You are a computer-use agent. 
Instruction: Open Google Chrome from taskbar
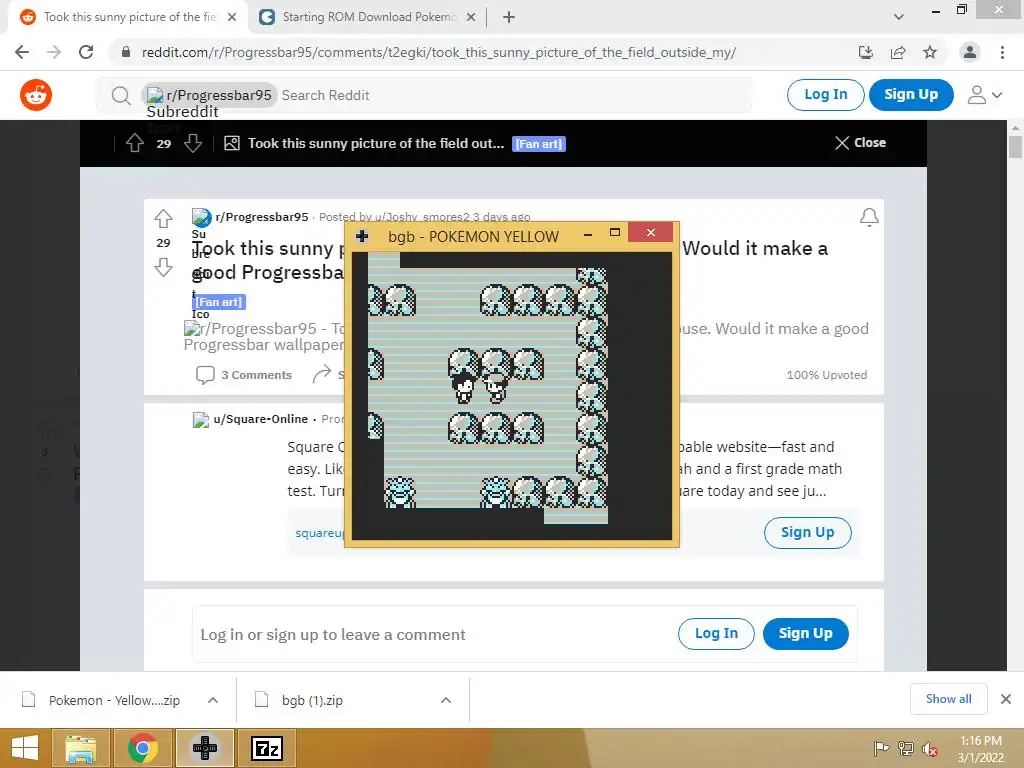click(x=142, y=748)
